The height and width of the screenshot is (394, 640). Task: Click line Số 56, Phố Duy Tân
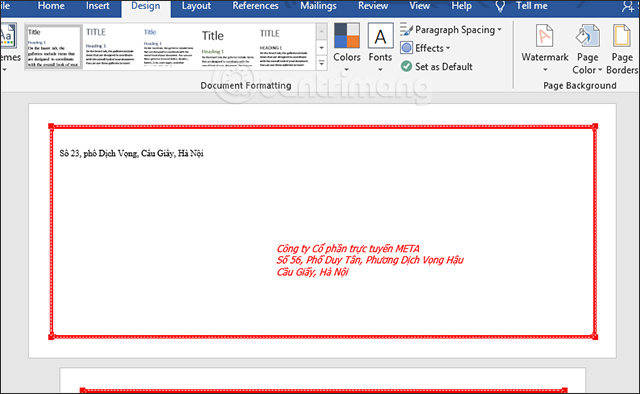[370, 260]
